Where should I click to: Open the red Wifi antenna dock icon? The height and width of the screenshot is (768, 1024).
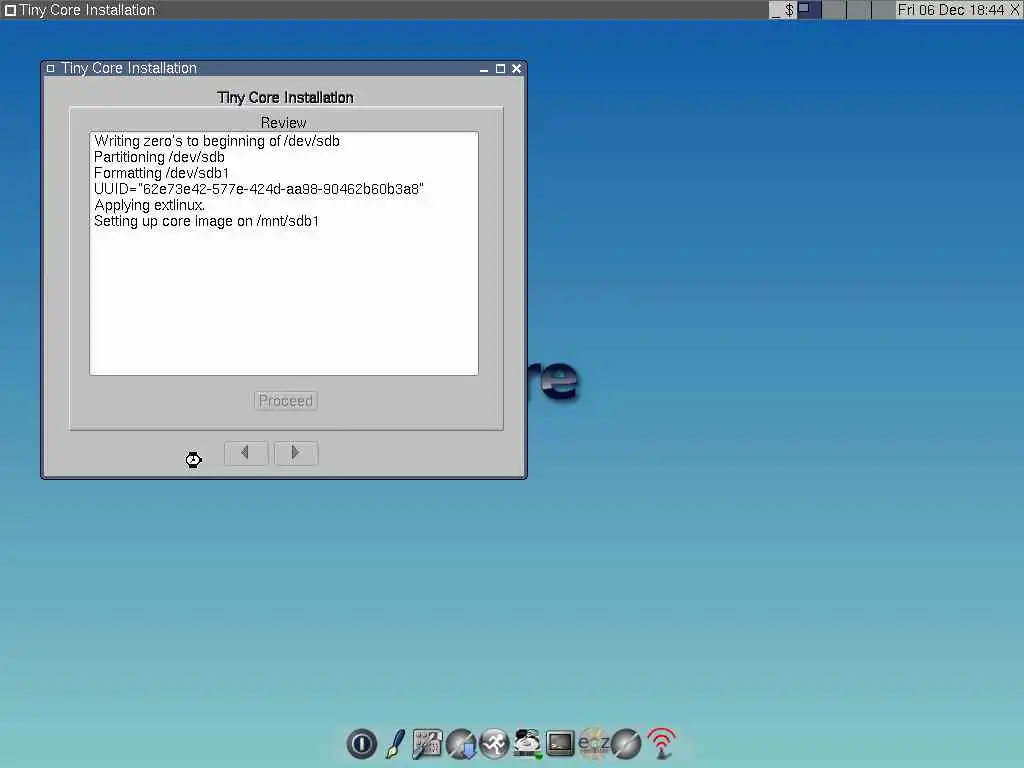(661, 743)
